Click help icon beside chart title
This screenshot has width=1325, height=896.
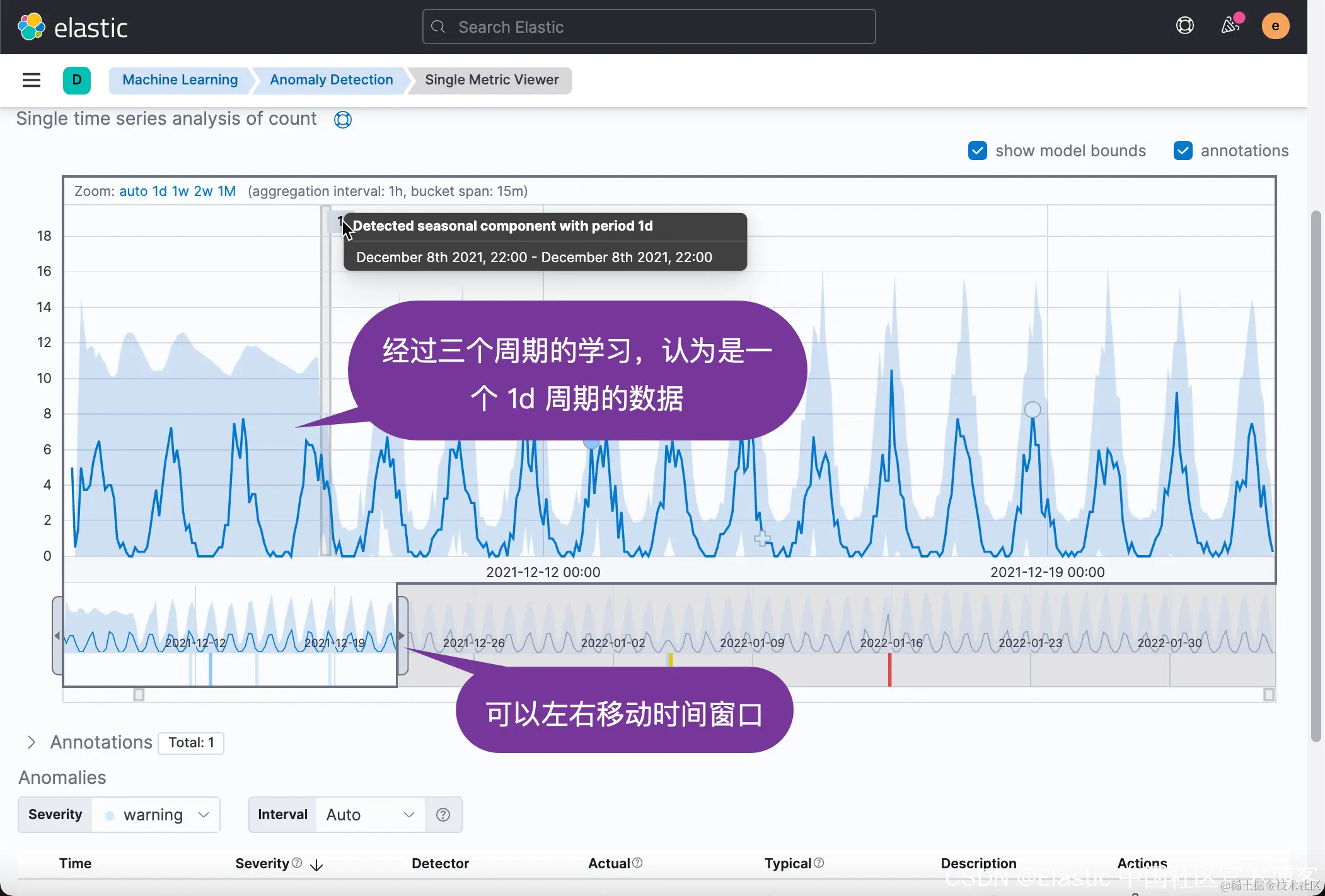coord(342,120)
